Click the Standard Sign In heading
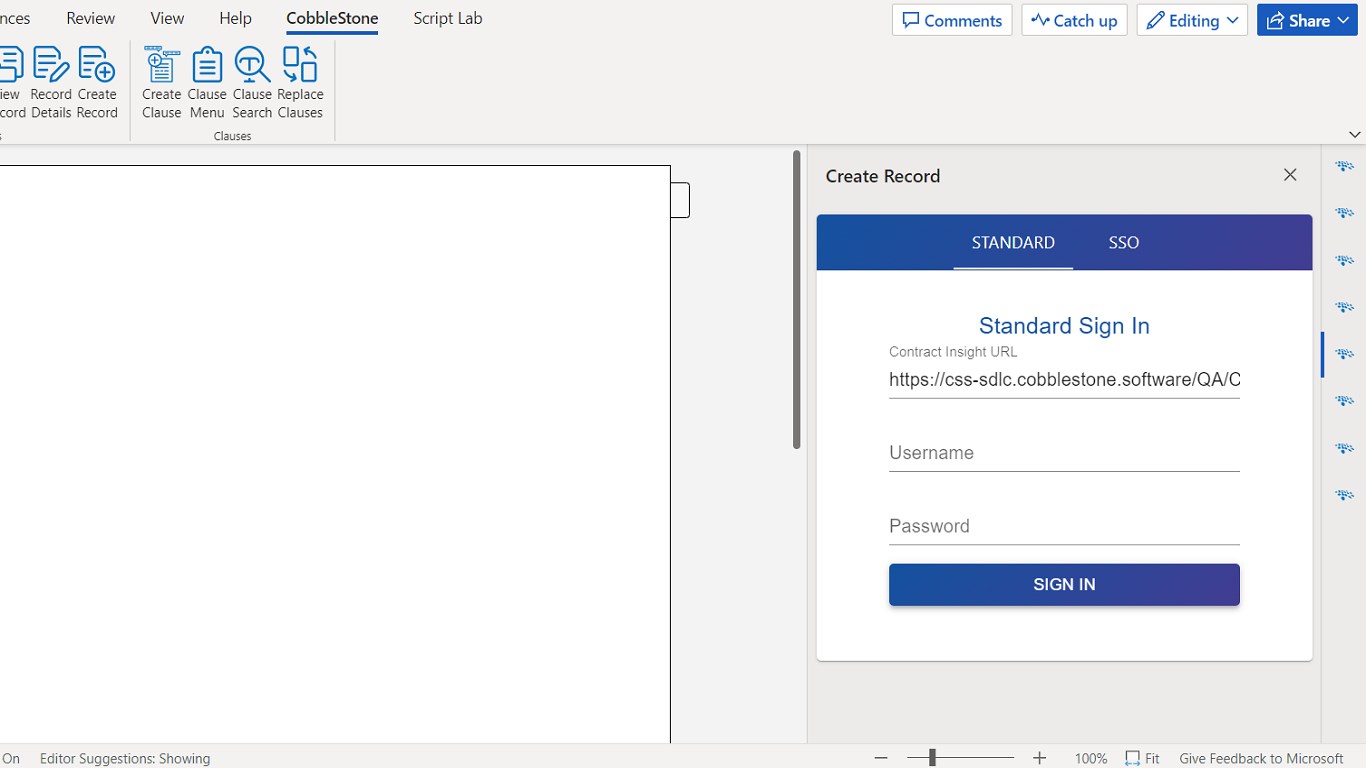 click(x=1064, y=326)
